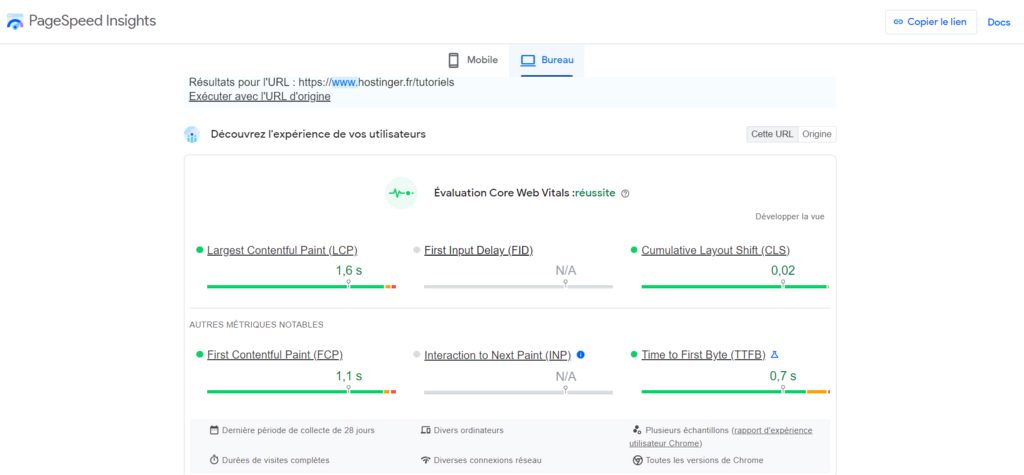Select the Cette URL toggle option

(771, 134)
